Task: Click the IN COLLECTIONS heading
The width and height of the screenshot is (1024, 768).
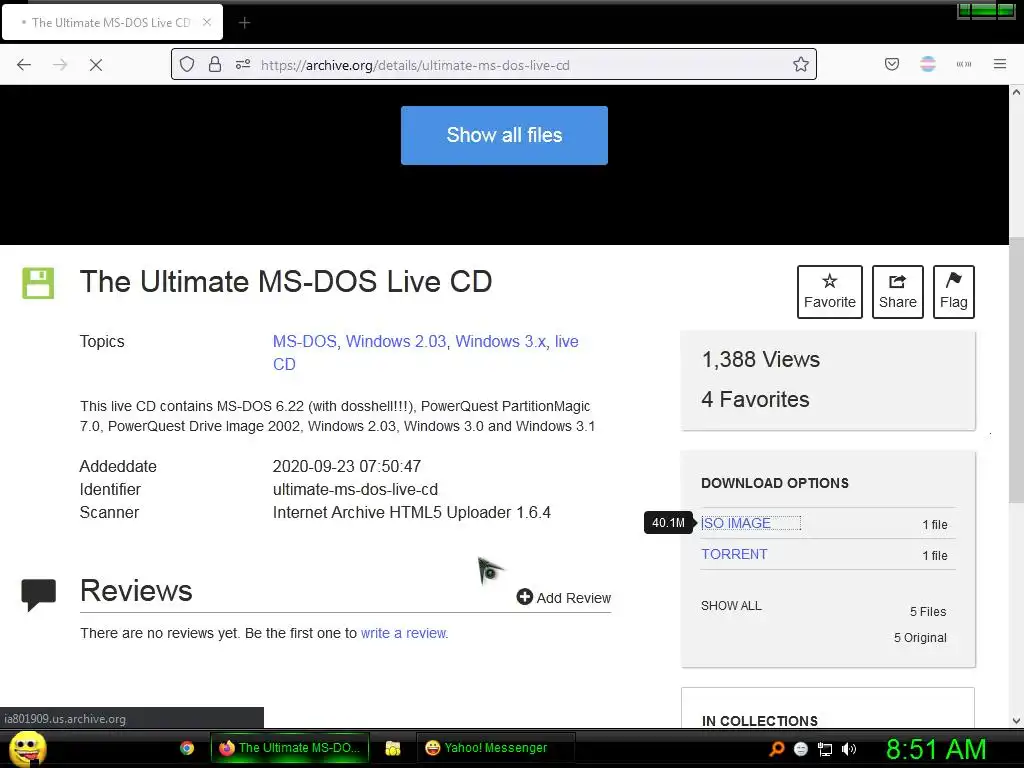Action: pos(760,721)
